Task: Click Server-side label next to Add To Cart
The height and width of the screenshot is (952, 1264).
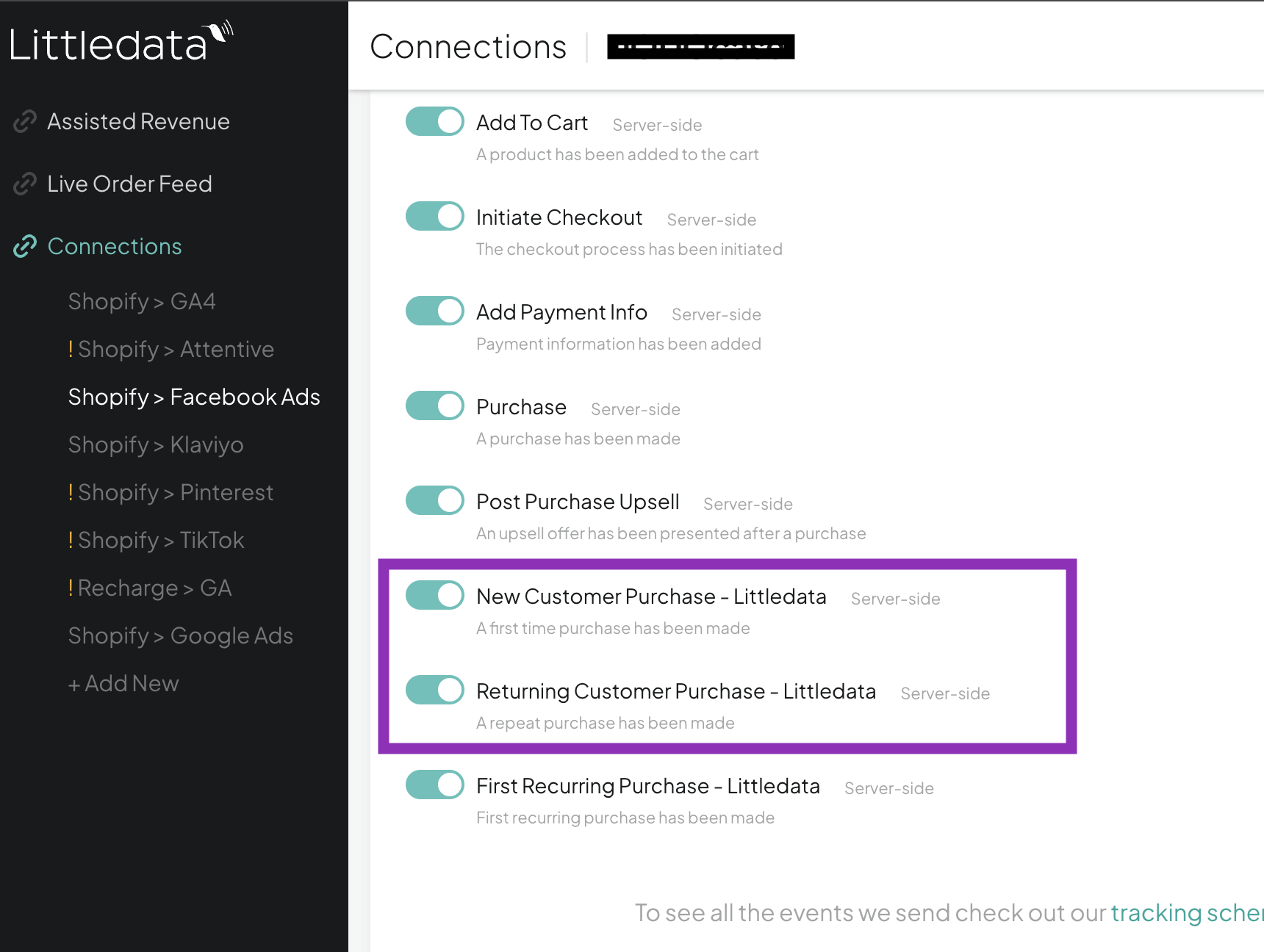Action: click(x=658, y=125)
